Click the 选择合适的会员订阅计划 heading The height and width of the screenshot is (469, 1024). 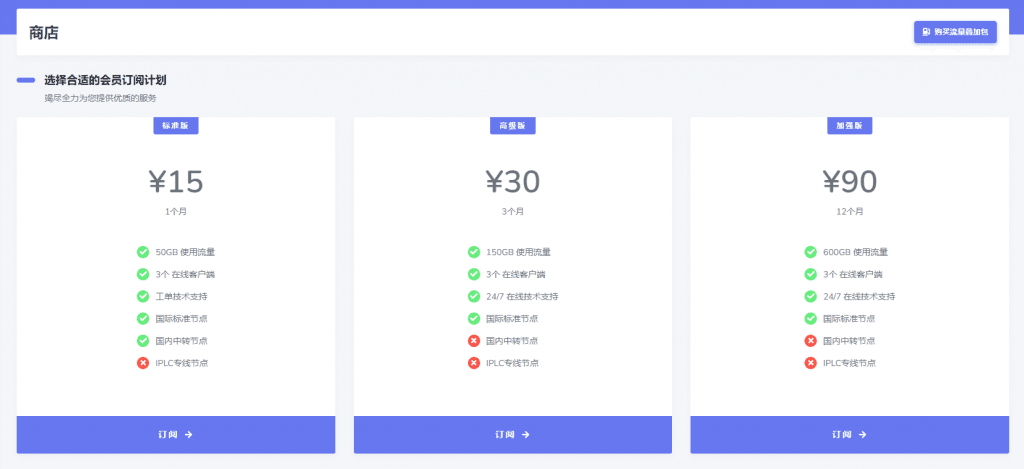click(112, 80)
